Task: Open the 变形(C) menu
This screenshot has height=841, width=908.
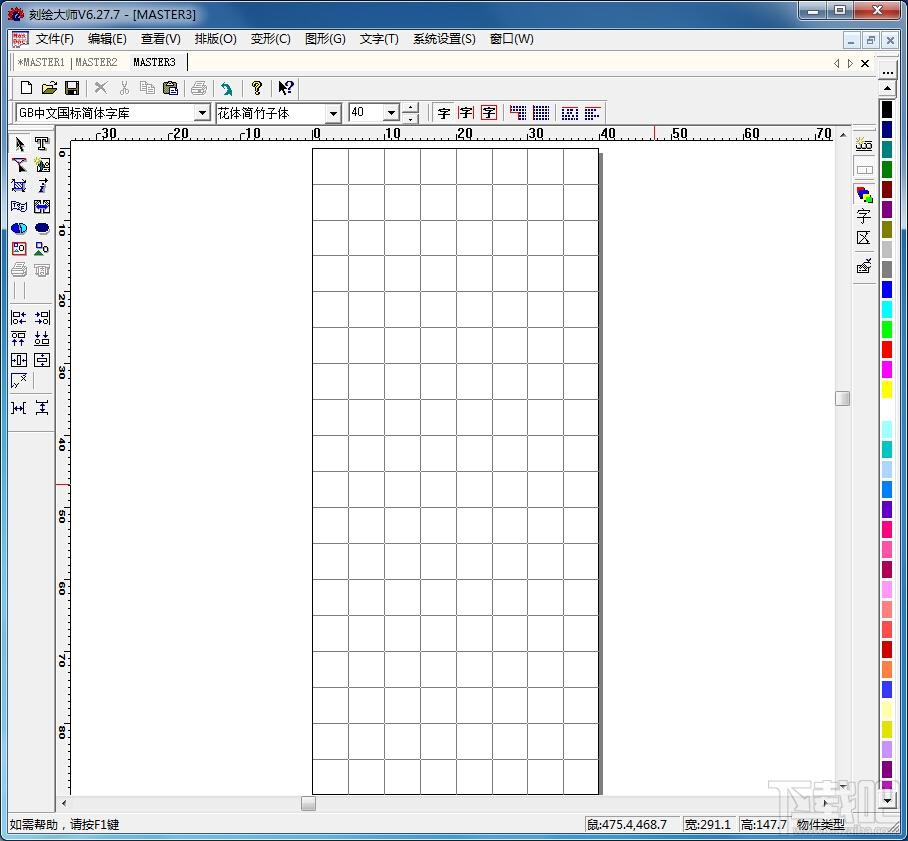Action: (270, 39)
